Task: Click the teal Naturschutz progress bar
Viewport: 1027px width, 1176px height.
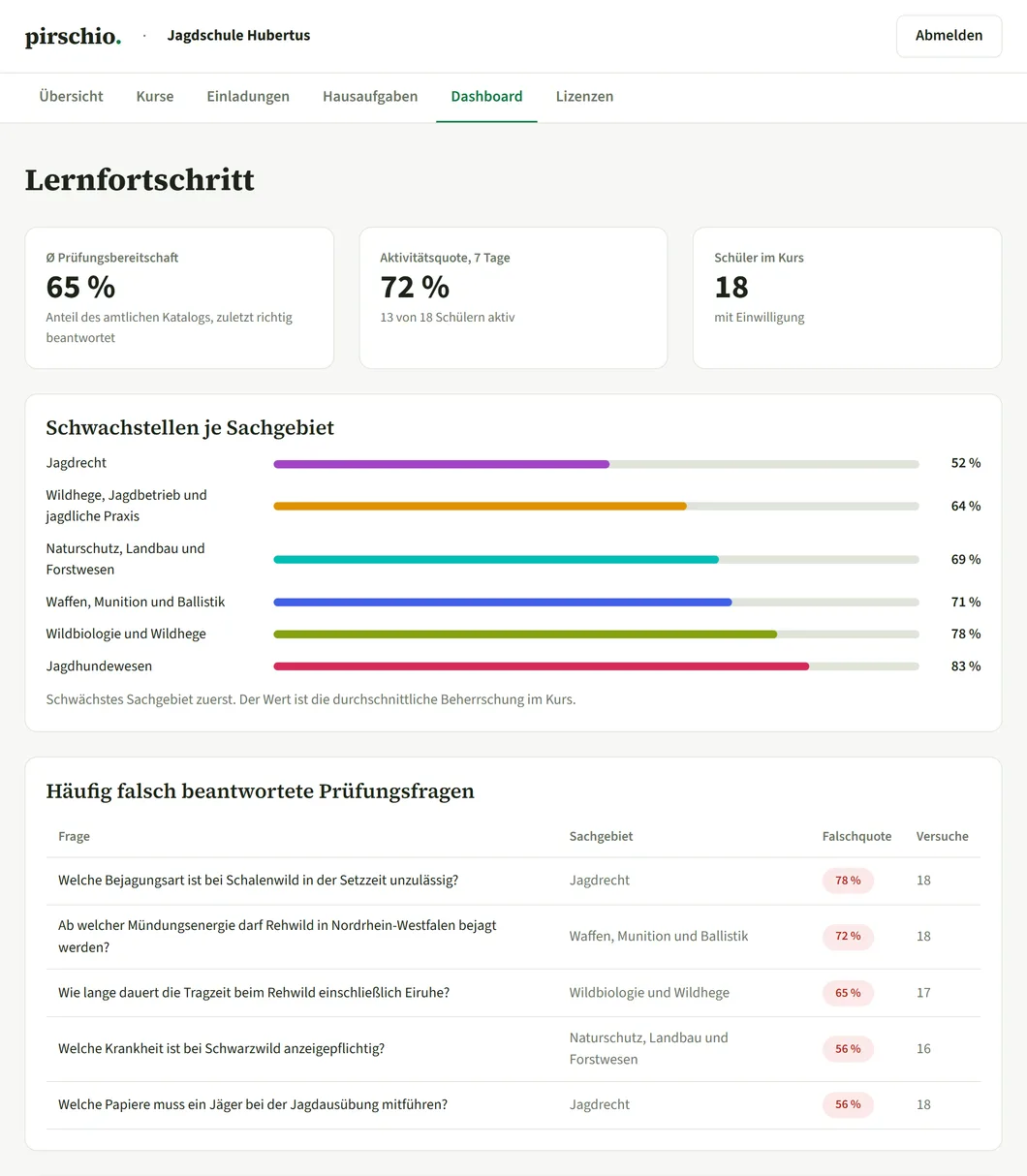Action: (x=596, y=559)
